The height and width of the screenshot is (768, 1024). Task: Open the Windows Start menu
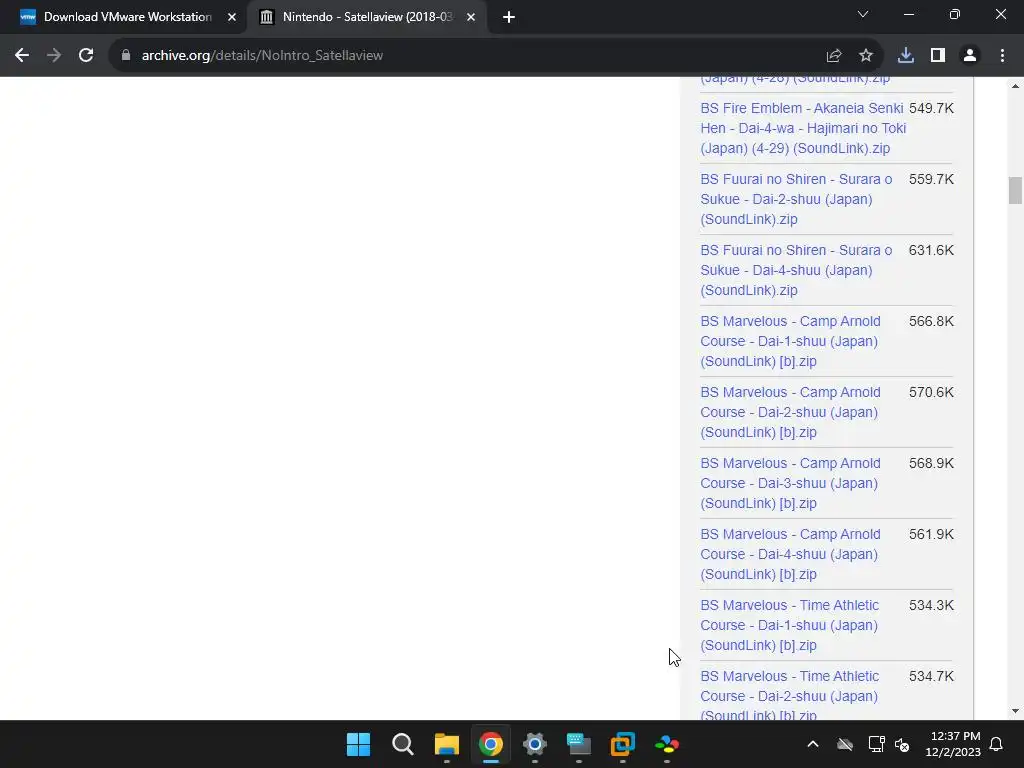[x=359, y=744]
